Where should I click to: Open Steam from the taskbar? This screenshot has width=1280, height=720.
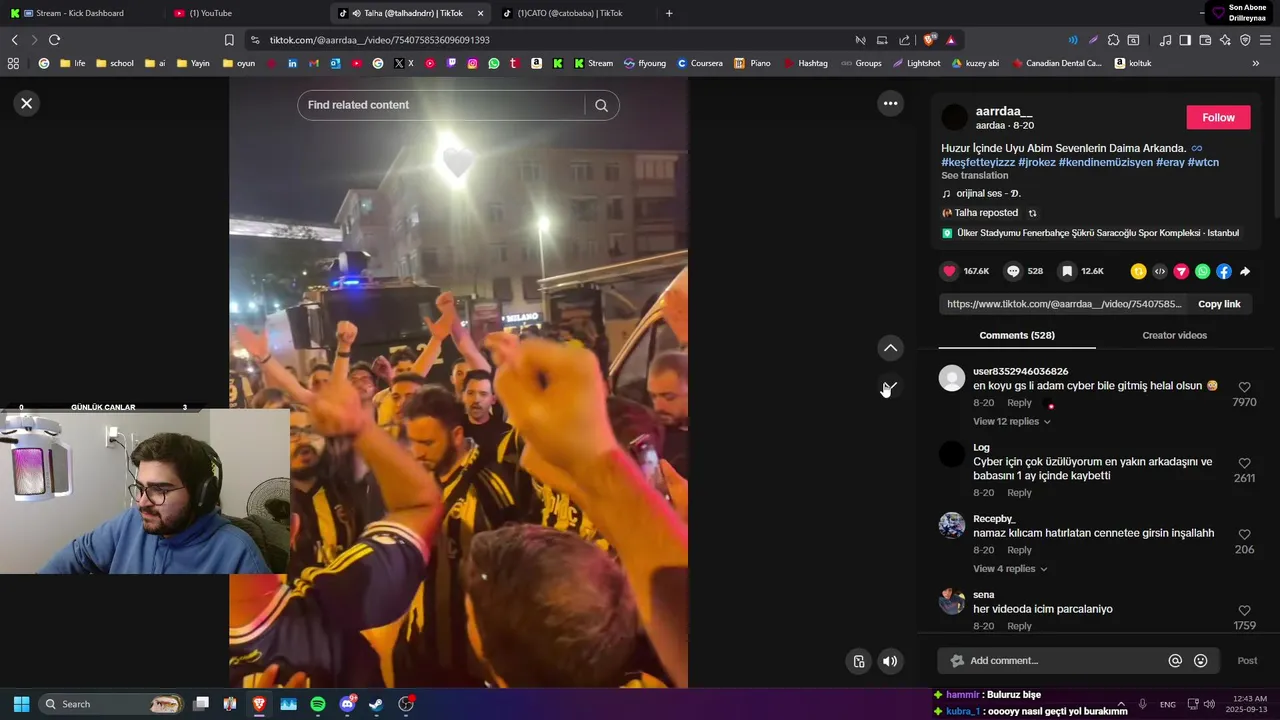[376, 704]
